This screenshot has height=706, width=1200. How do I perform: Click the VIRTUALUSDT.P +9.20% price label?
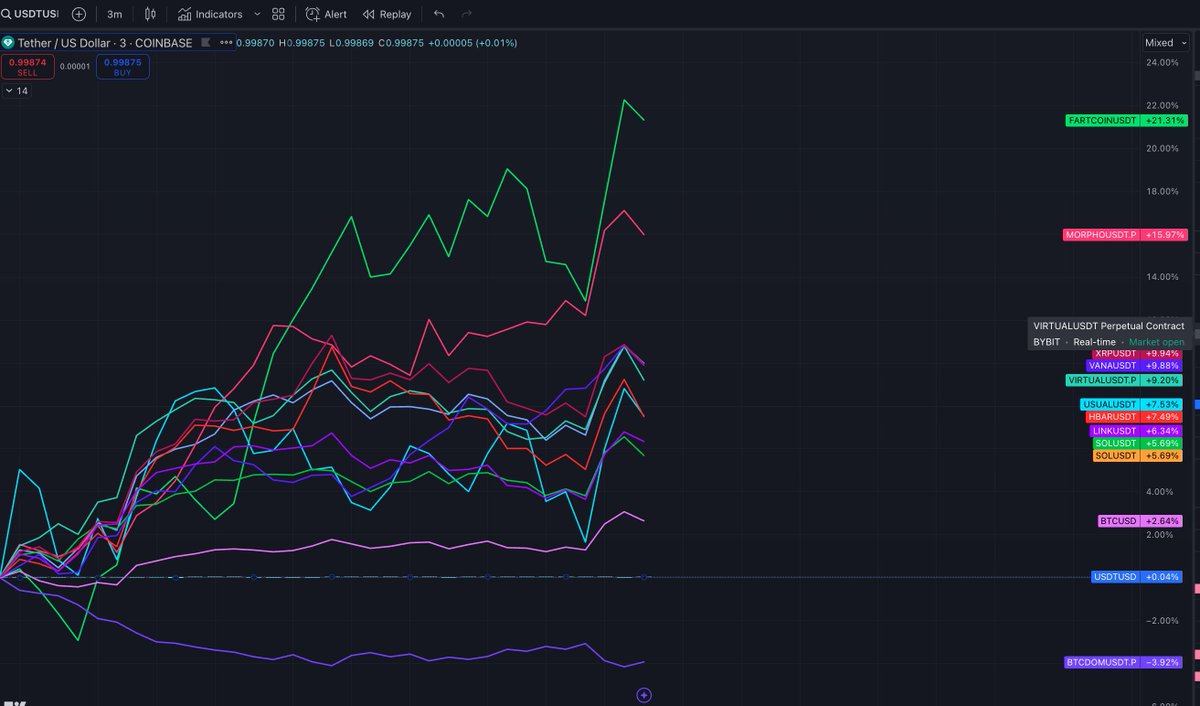click(1125, 380)
